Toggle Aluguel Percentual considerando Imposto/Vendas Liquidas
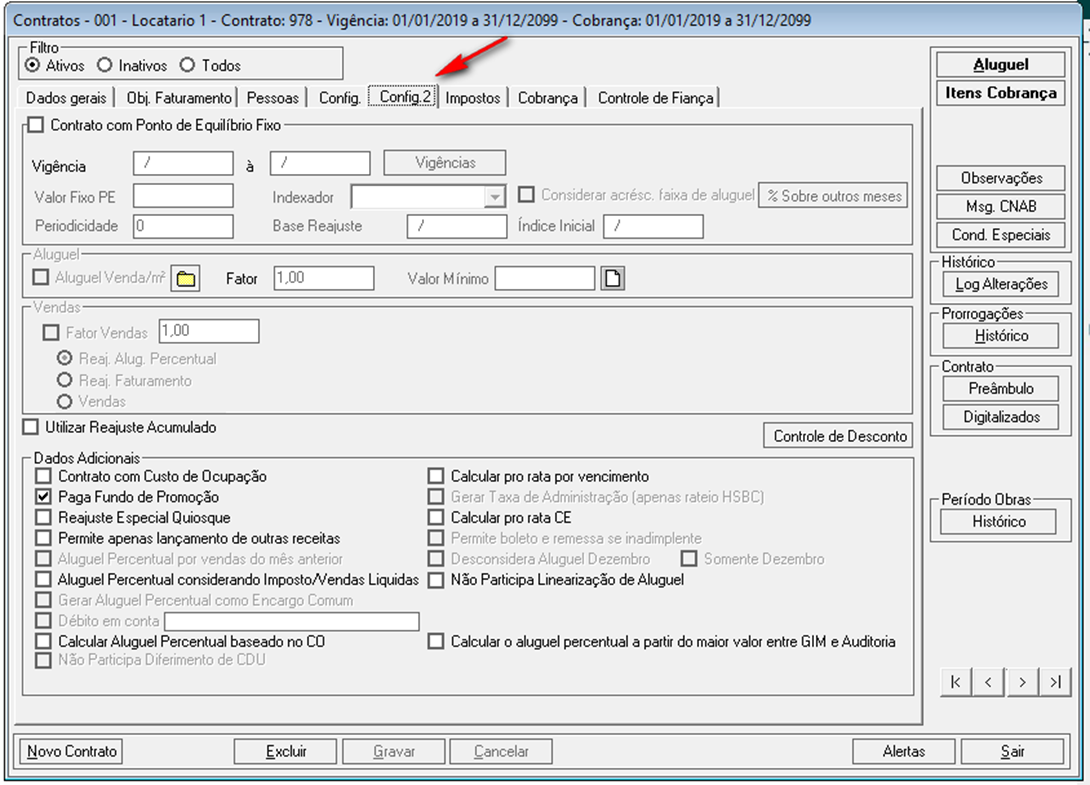 44,580
